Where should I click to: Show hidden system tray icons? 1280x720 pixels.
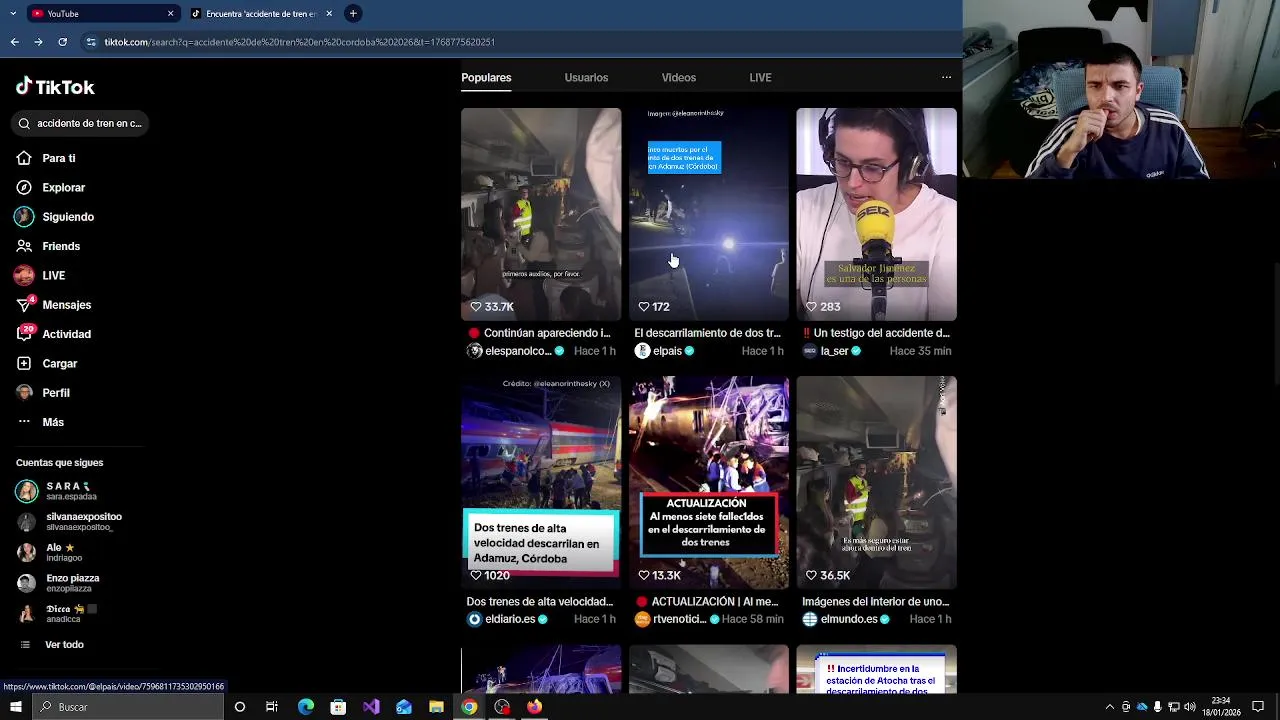tap(1109, 707)
